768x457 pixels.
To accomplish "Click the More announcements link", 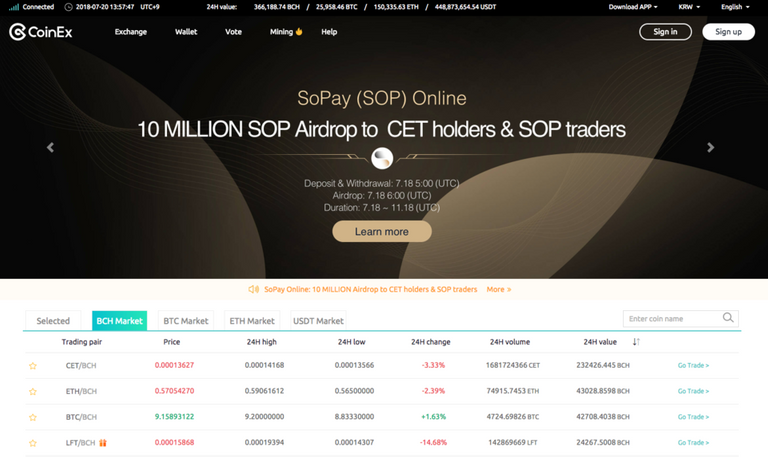I will [499, 289].
